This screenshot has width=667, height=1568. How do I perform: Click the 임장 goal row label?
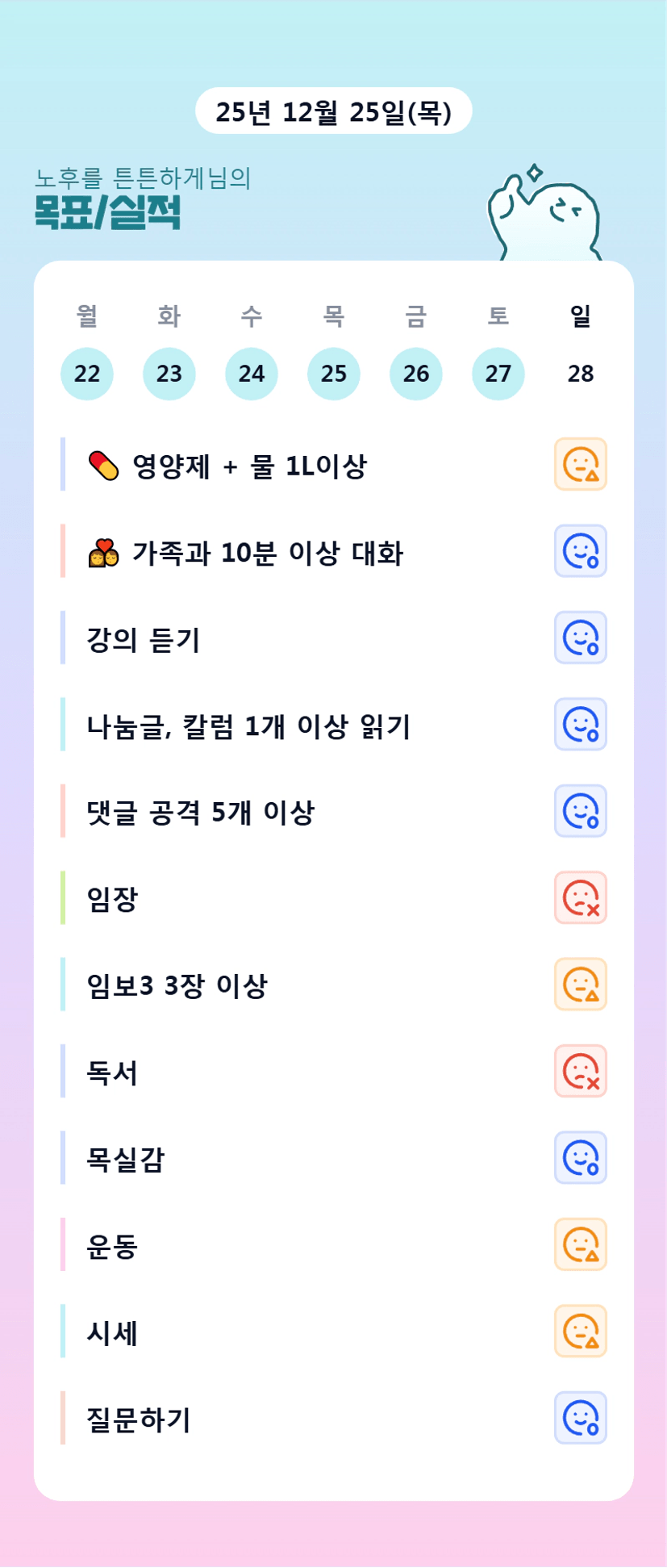pyautogui.click(x=113, y=898)
